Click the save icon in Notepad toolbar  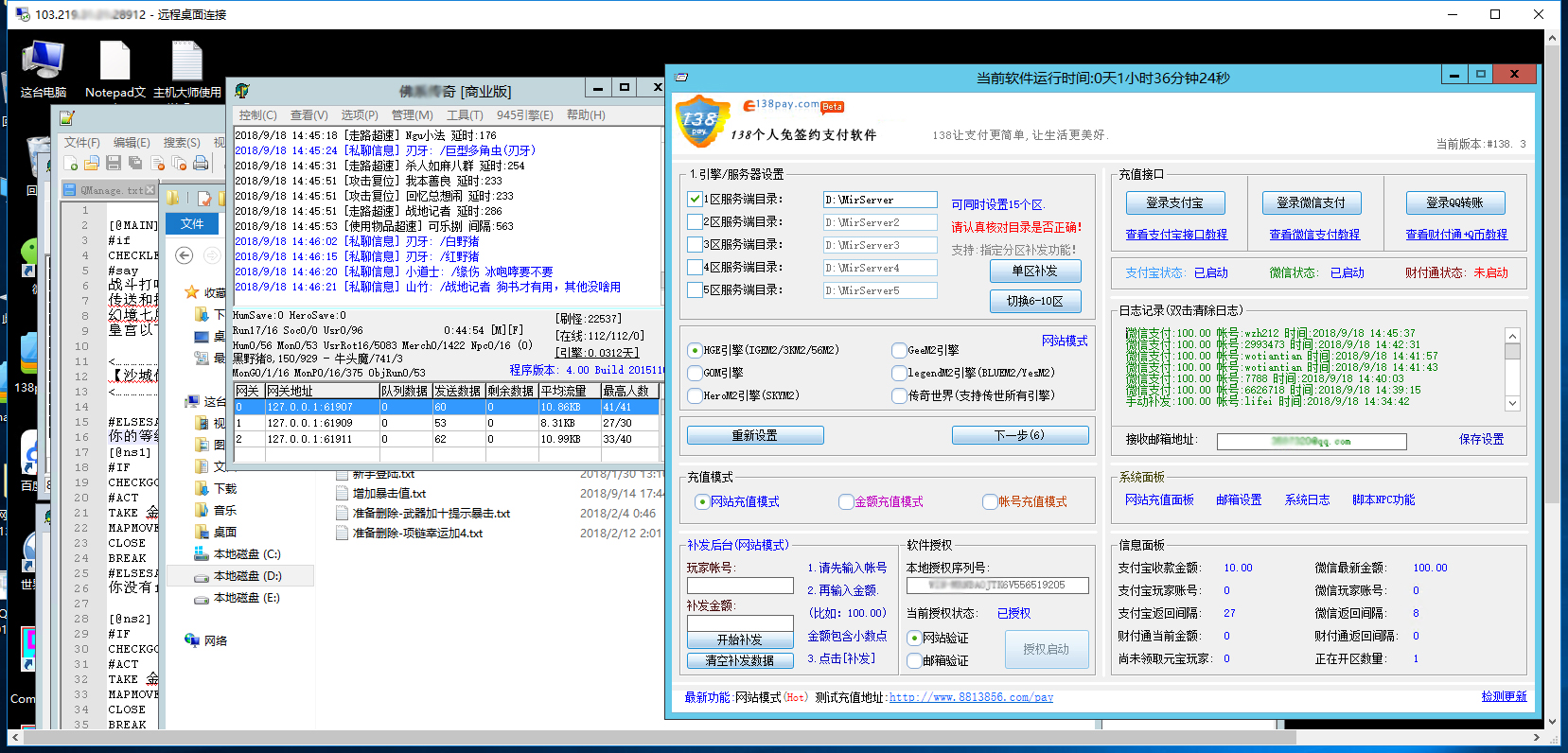114,164
